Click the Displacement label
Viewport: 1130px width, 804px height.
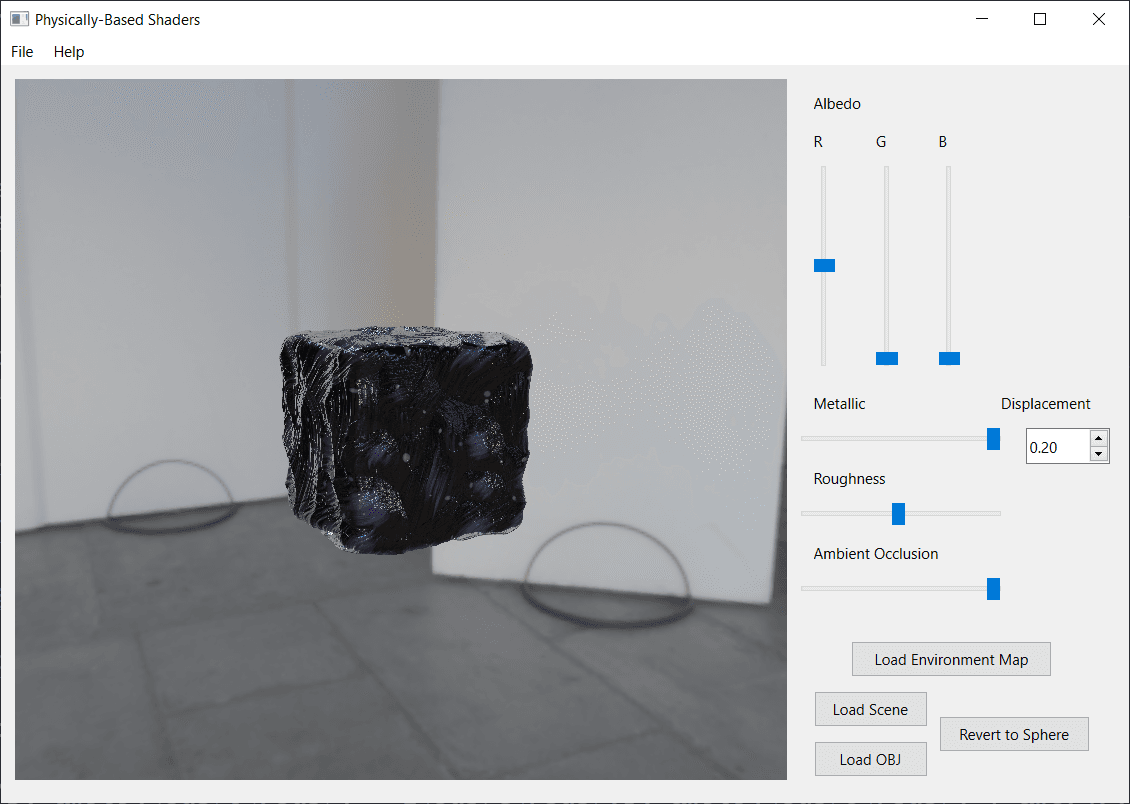[1046, 403]
